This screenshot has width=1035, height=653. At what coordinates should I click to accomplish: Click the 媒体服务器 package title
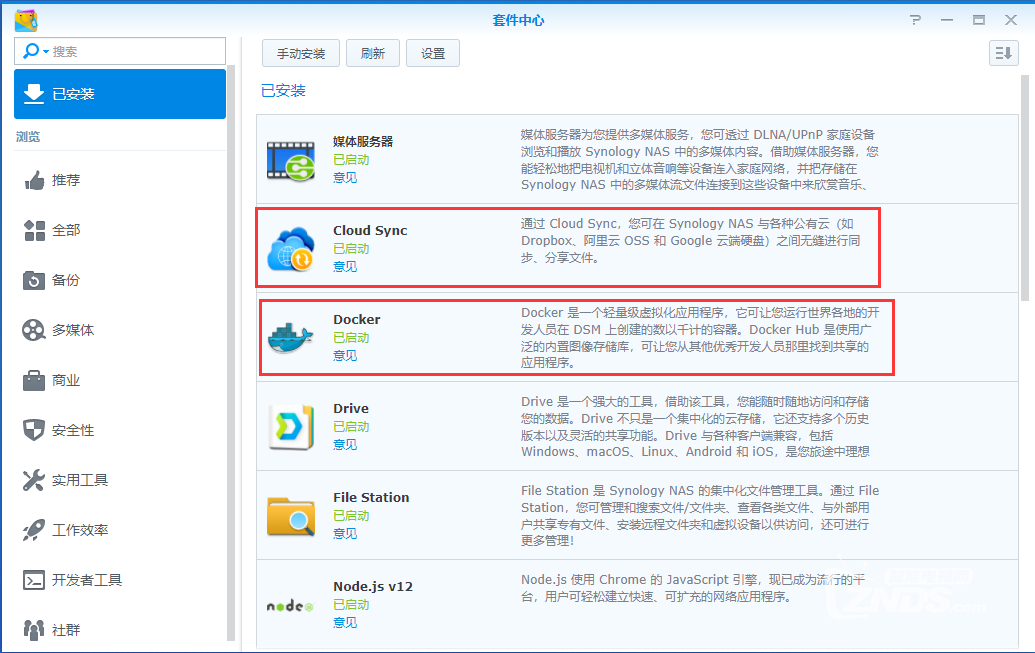coord(363,141)
